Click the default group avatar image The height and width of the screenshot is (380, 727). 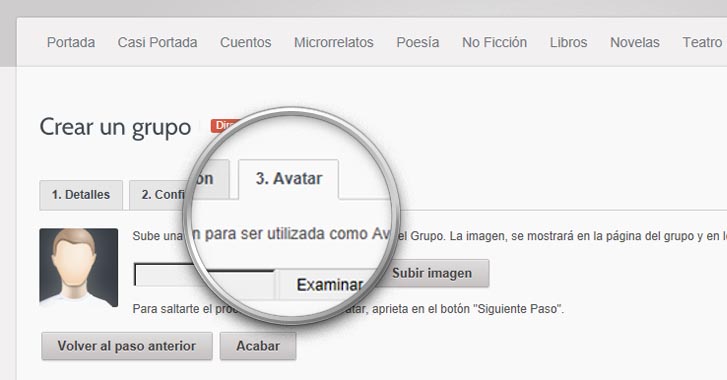click(79, 267)
